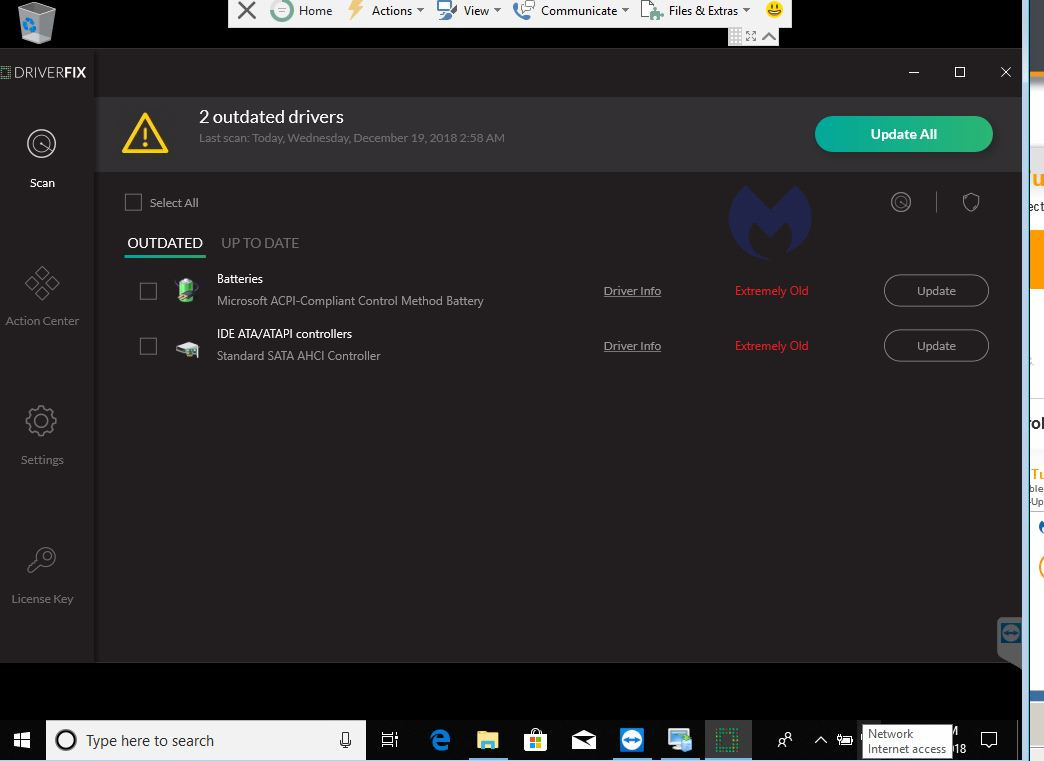Click the rescan icon beside the shield

click(x=901, y=202)
